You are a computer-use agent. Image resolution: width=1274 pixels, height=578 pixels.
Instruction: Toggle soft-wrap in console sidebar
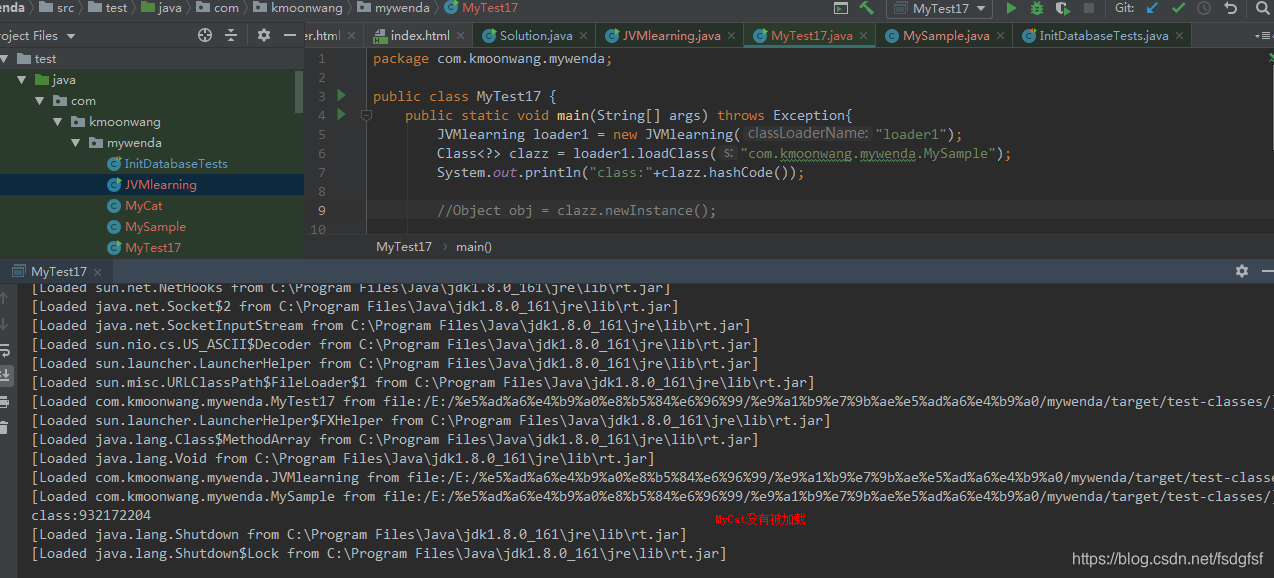pos(5,350)
